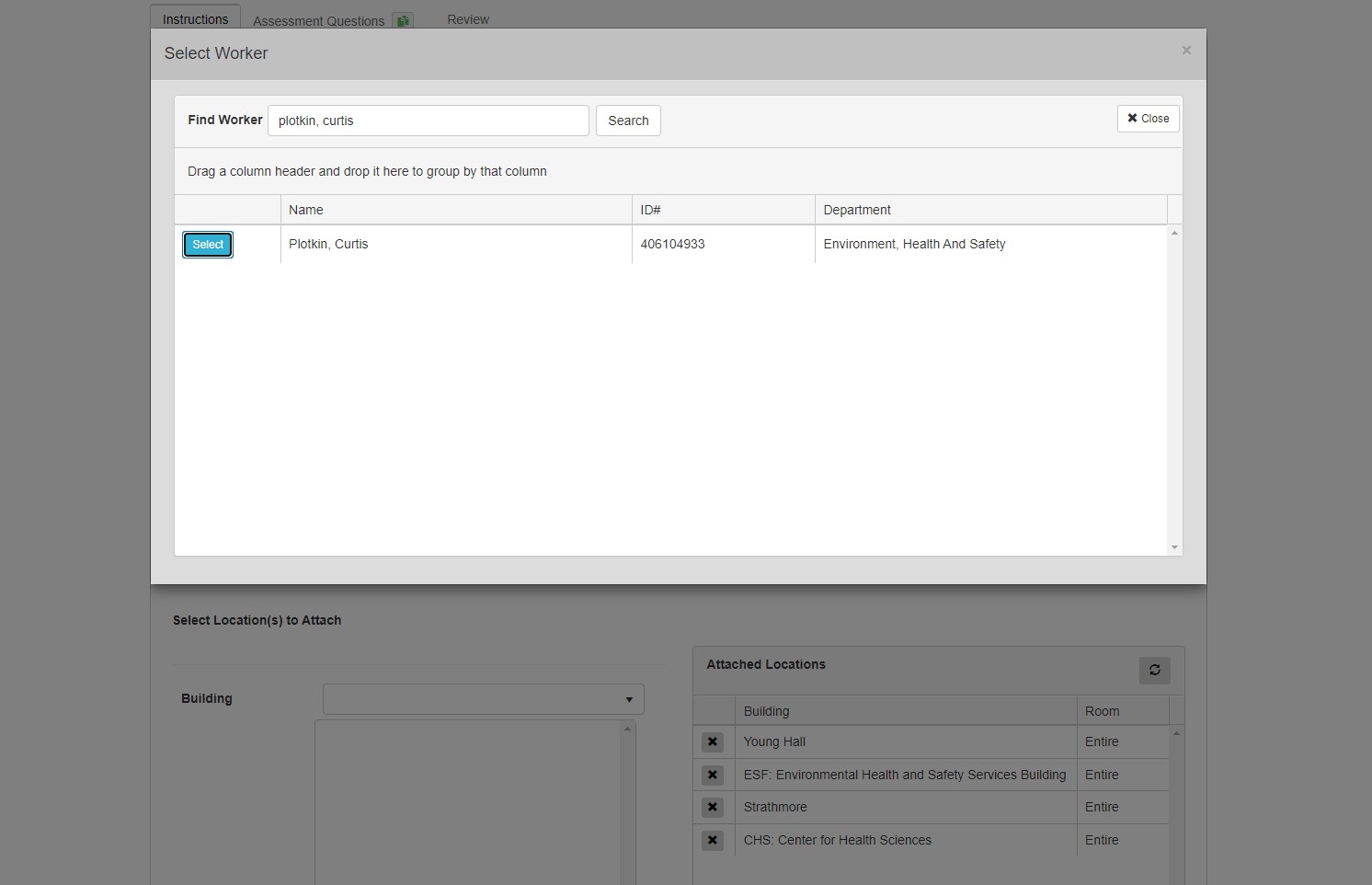This screenshot has height=885, width=1372.
Task: Switch to the Instructions tab
Action: pos(196,18)
